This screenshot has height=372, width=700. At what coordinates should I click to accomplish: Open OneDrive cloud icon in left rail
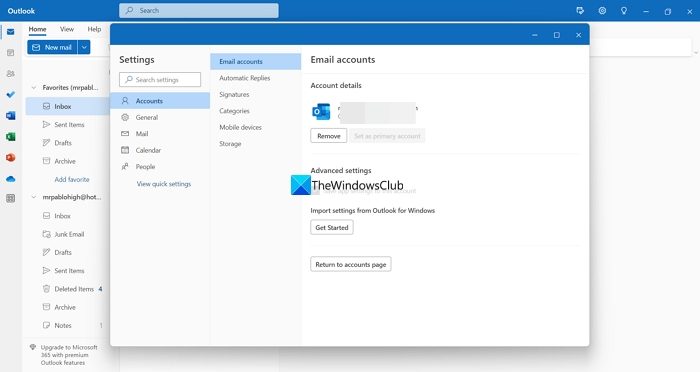[x=11, y=179]
